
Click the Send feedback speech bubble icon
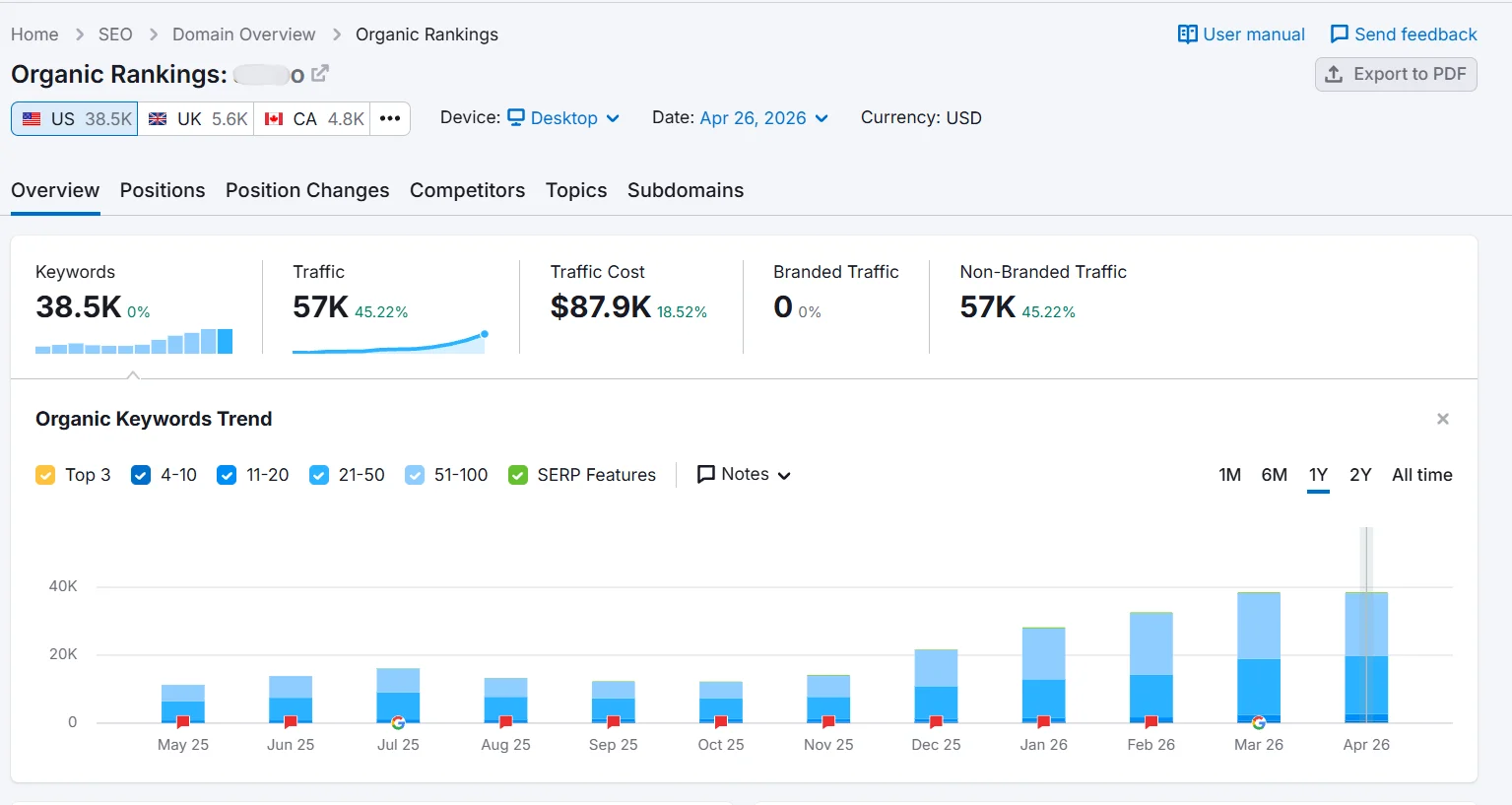coord(1340,34)
